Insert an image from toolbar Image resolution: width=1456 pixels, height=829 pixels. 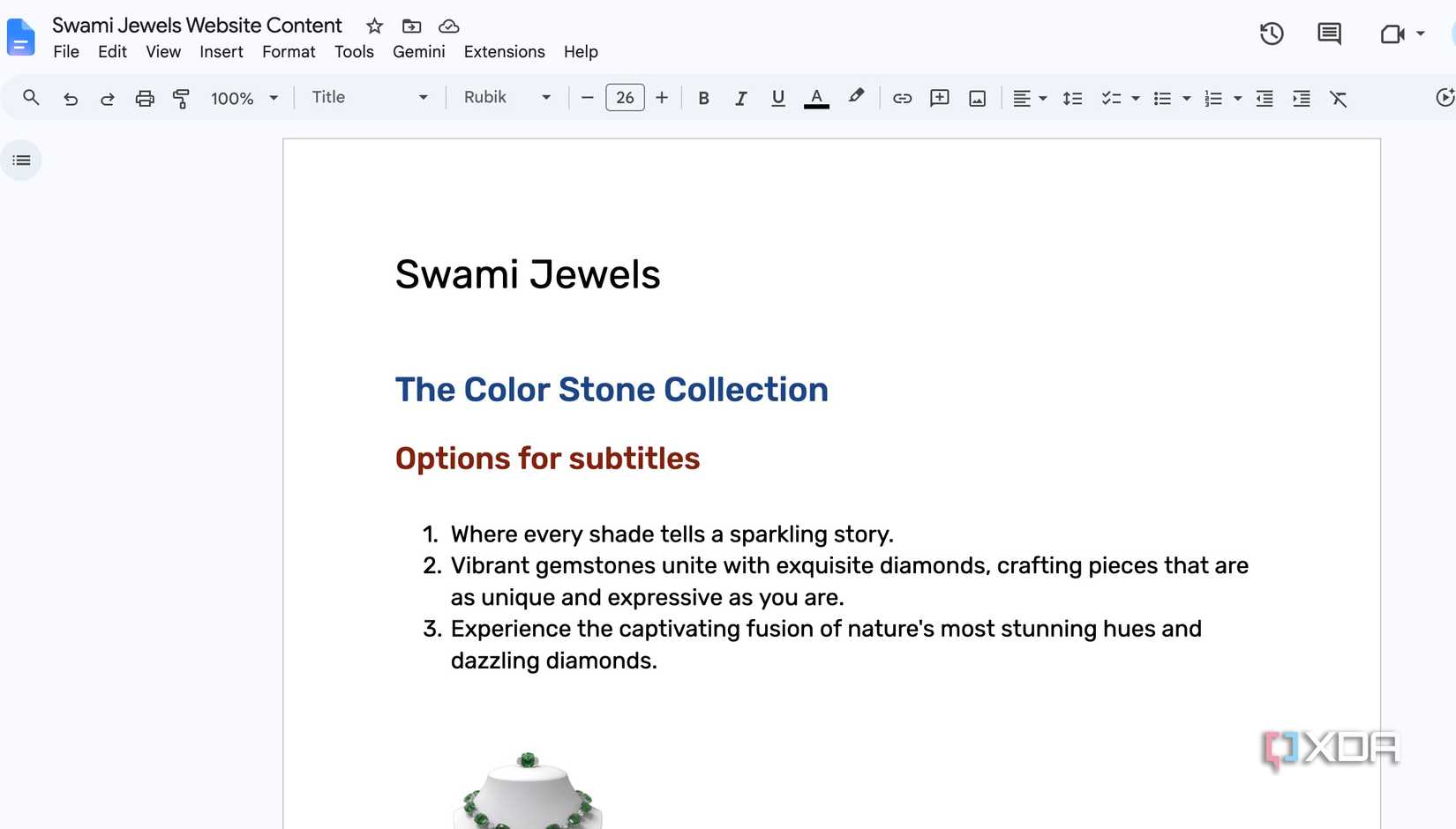click(x=977, y=99)
